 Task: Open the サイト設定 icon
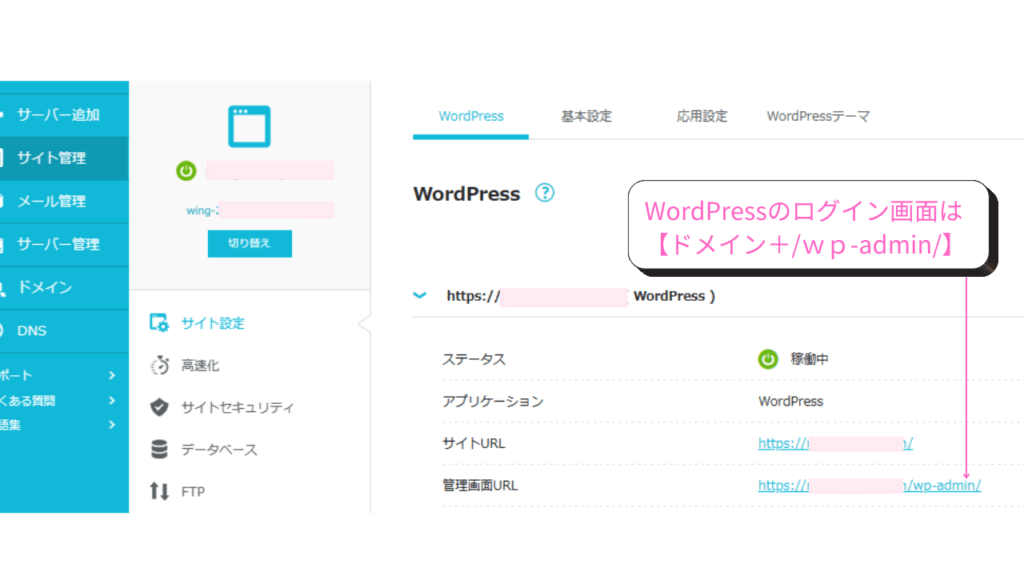point(159,323)
